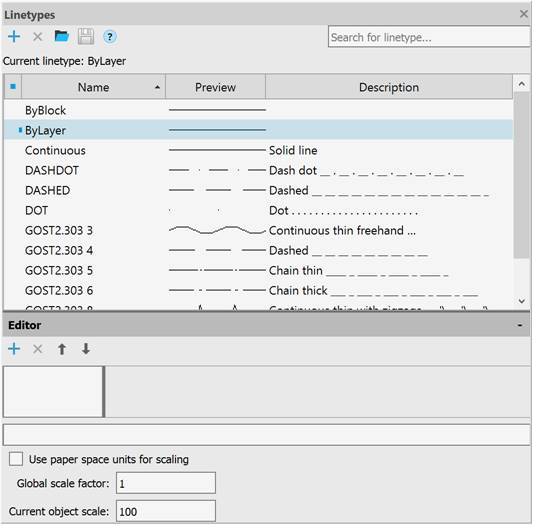
Task: Open the help question mark icon
Action: click(x=109, y=37)
